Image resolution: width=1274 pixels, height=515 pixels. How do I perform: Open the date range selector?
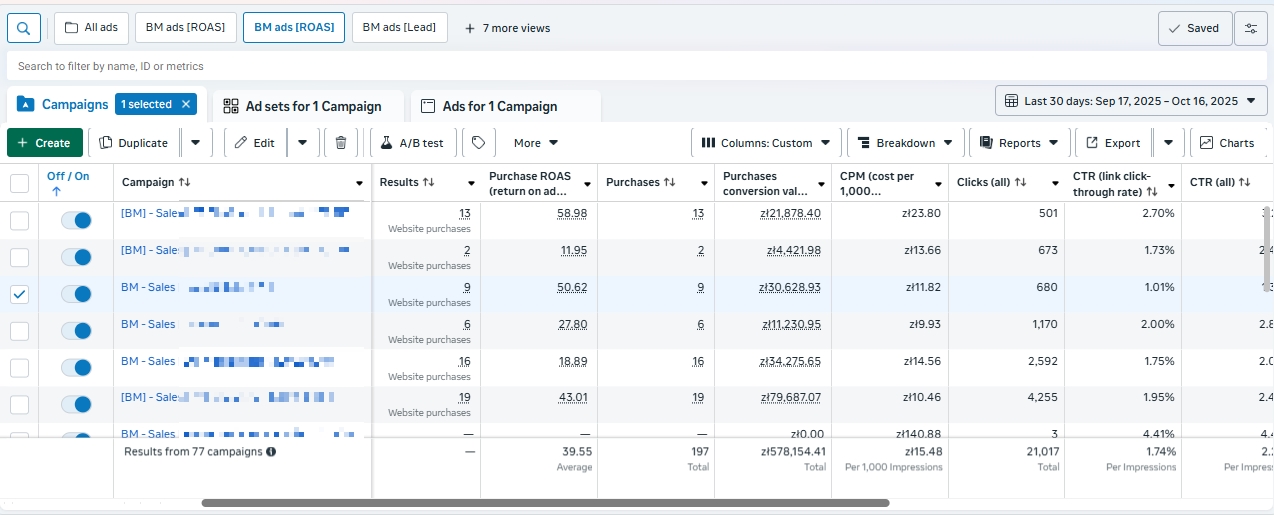(1130, 101)
